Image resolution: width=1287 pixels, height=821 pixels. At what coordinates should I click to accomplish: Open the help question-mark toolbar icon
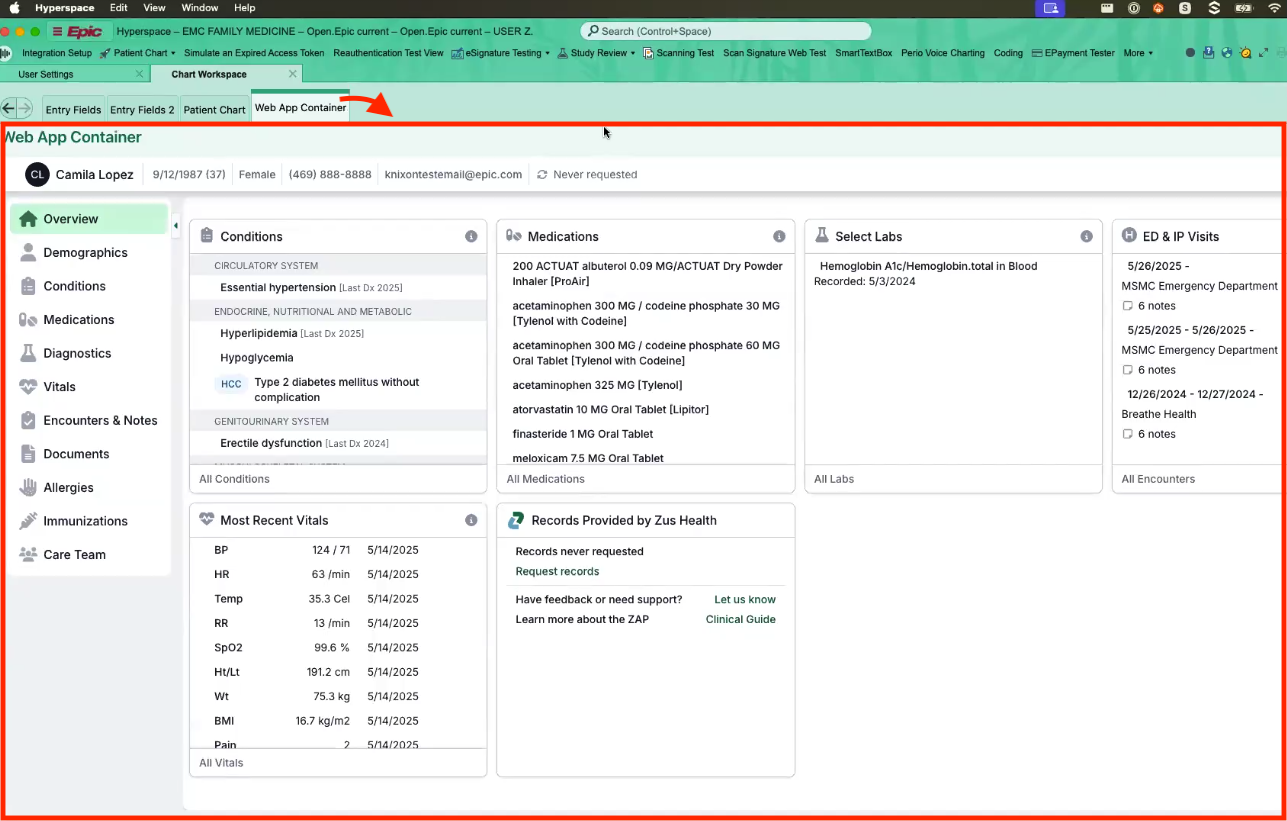click(x=1208, y=53)
